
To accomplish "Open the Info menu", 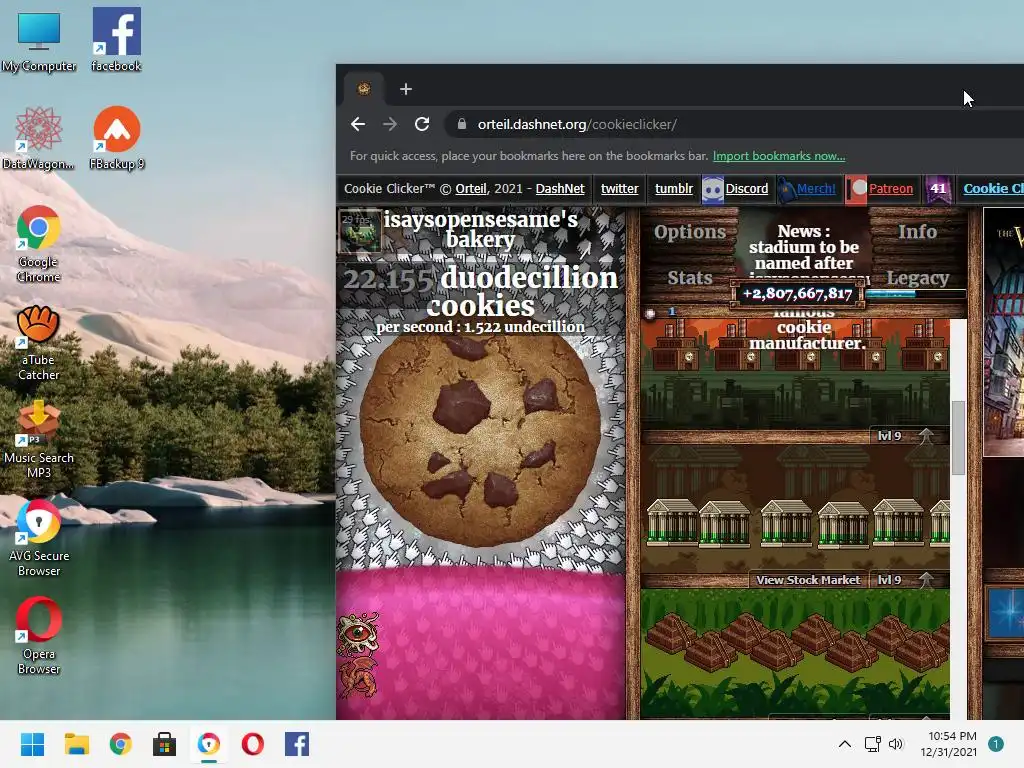I will click(917, 232).
